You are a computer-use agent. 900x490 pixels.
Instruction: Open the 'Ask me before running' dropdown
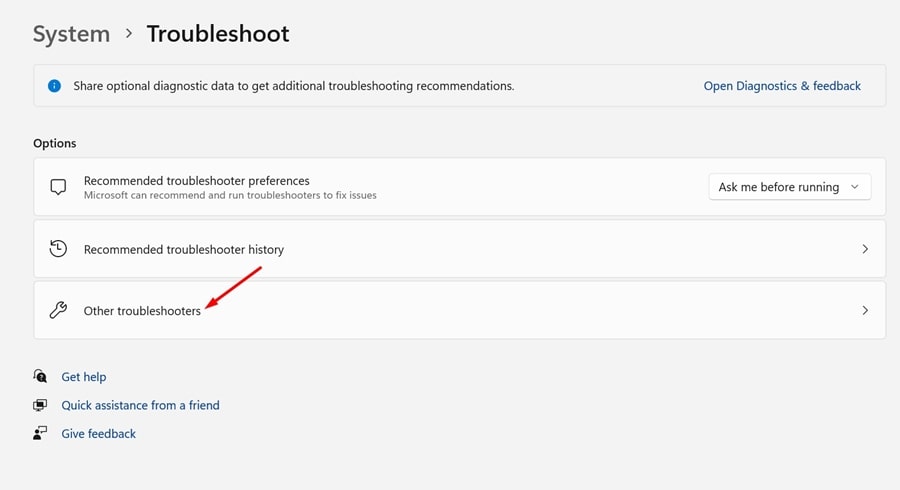tap(789, 187)
